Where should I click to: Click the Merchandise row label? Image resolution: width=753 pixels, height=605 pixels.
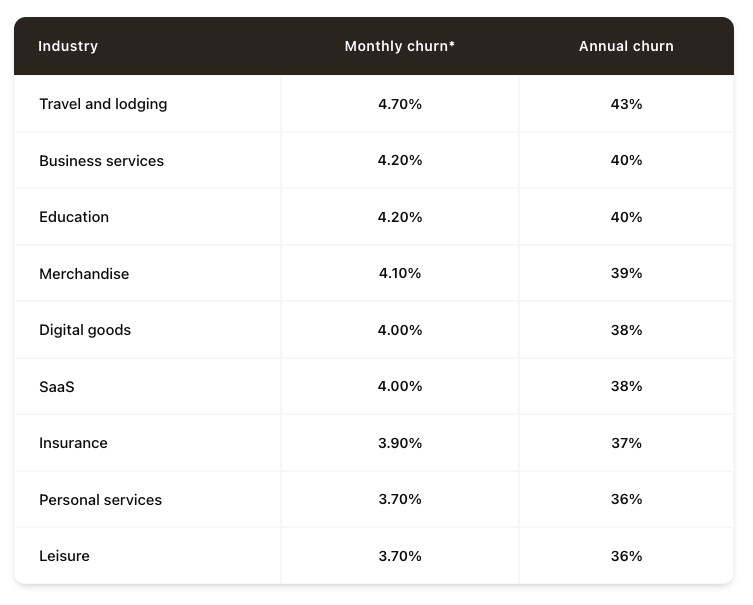pyautogui.click(x=84, y=274)
